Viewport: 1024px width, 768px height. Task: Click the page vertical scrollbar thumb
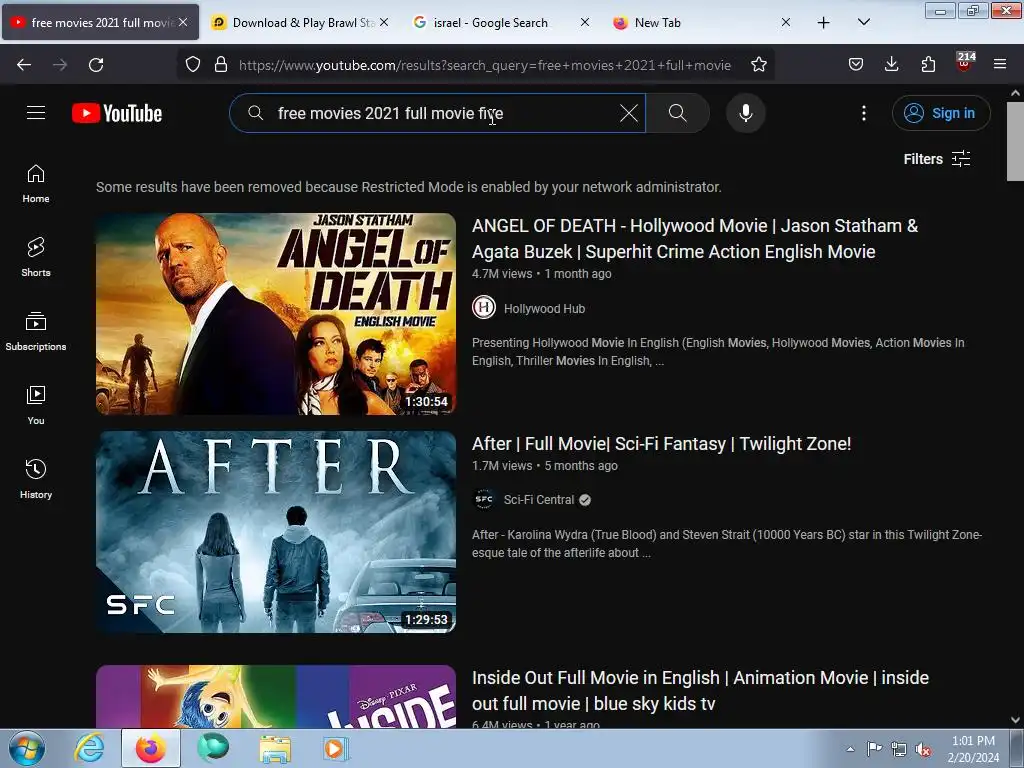[1015, 141]
